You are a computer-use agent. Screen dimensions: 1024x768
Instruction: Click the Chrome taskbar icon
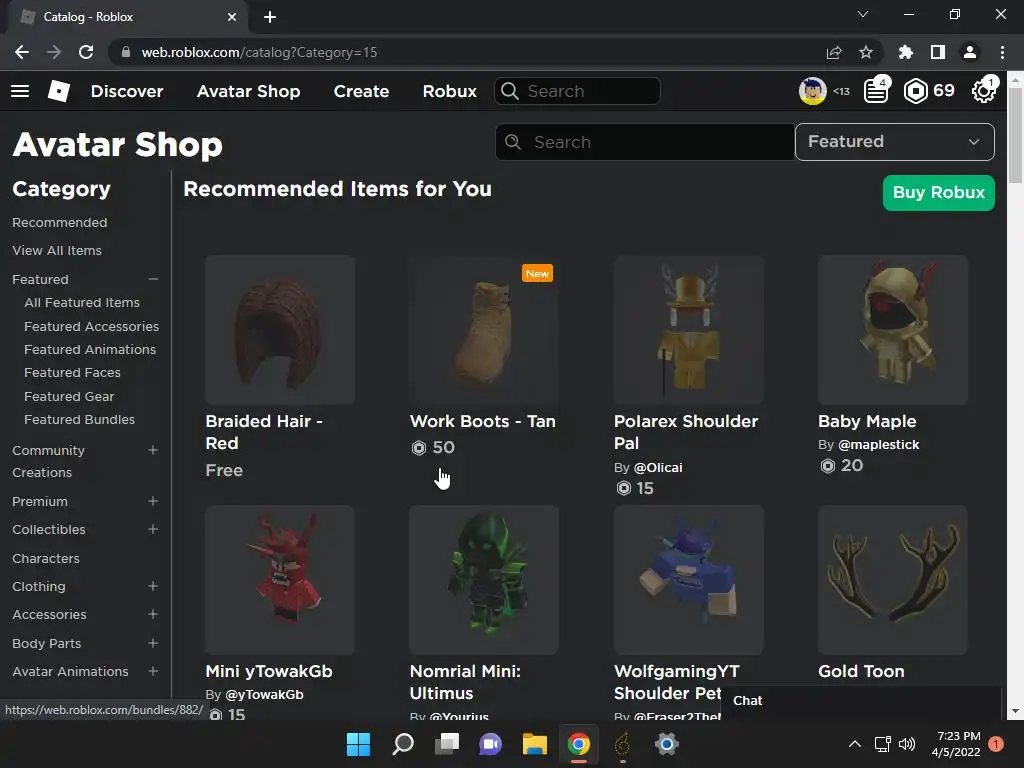pyautogui.click(x=579, y=744)
